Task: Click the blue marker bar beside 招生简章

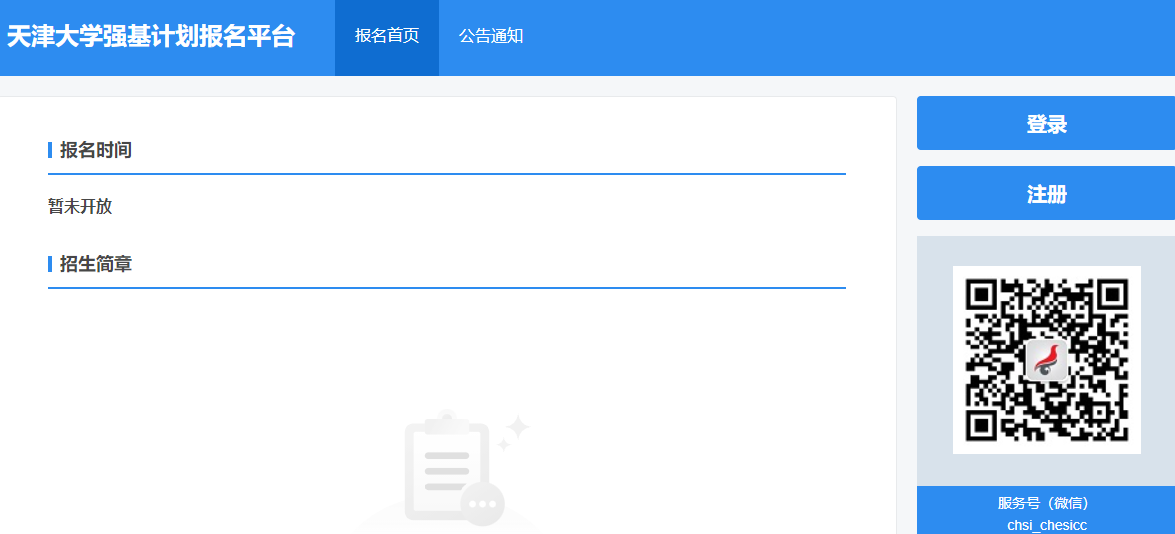Action: 50,264
